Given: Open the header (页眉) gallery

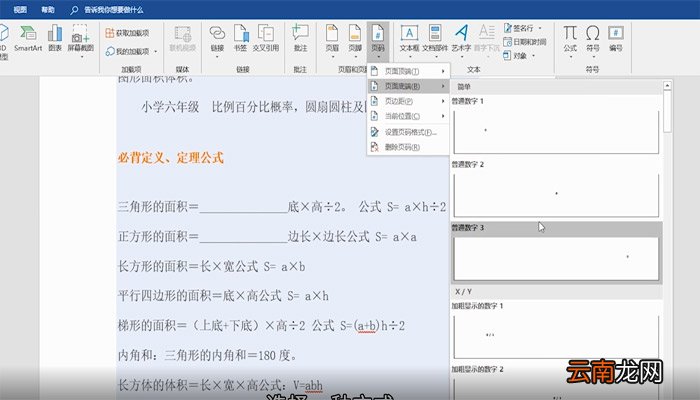Looking at the screenshot, I should point(332,38).
